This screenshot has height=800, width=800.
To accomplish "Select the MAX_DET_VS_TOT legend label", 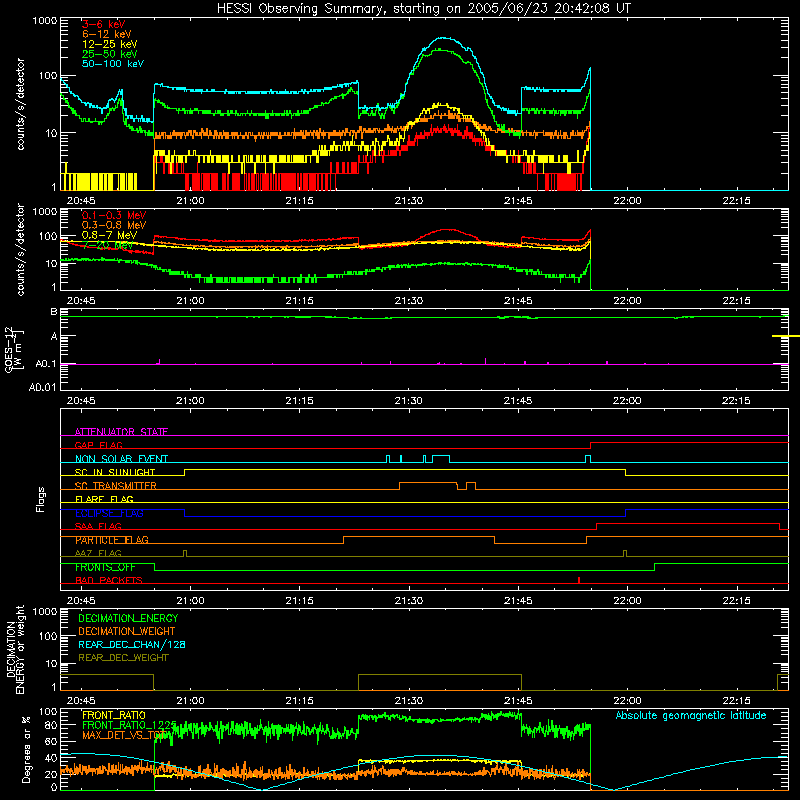I will tap(125, 735).
